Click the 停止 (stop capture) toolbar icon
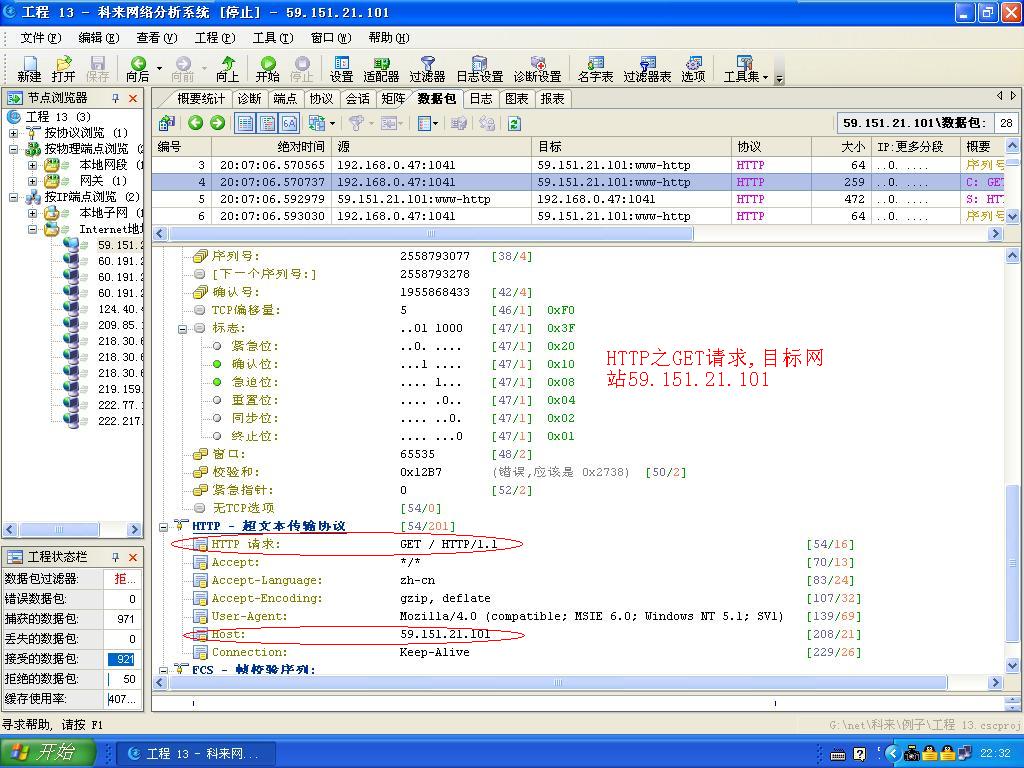 (x=301, y=68)
